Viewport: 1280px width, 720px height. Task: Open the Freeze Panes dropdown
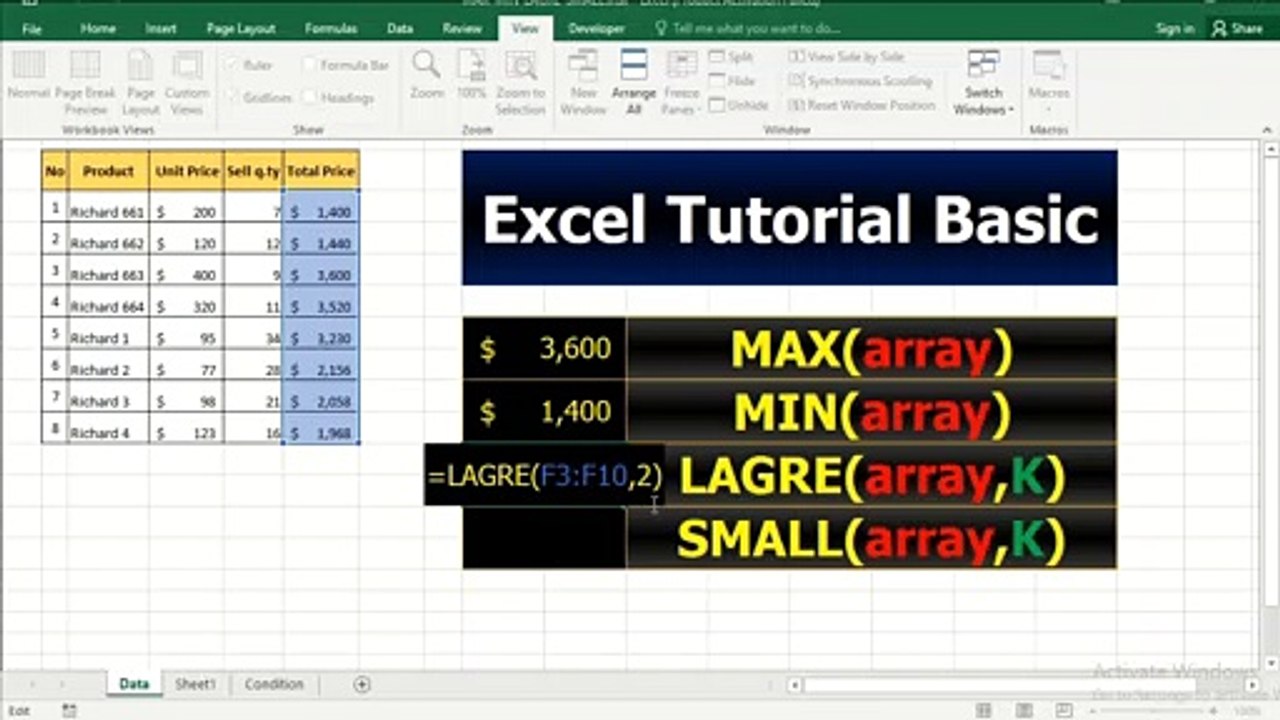coord(681,82)
